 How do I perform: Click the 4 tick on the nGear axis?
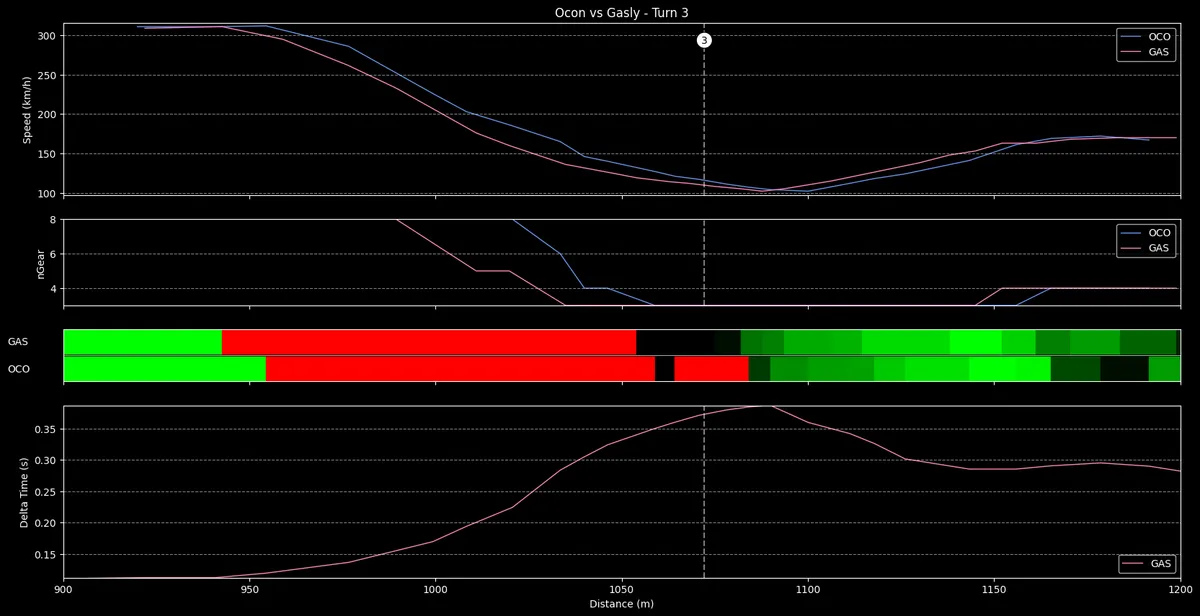click(x=52, y=289)
